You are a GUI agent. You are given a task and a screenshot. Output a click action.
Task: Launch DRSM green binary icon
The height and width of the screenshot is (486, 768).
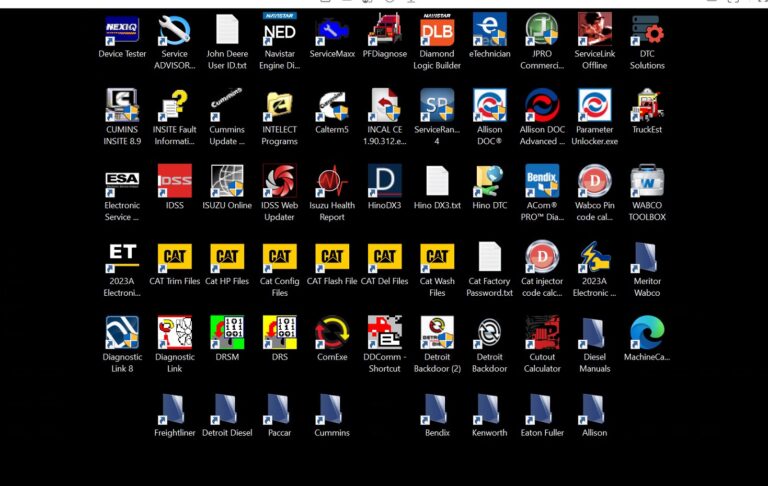(227, 333)
